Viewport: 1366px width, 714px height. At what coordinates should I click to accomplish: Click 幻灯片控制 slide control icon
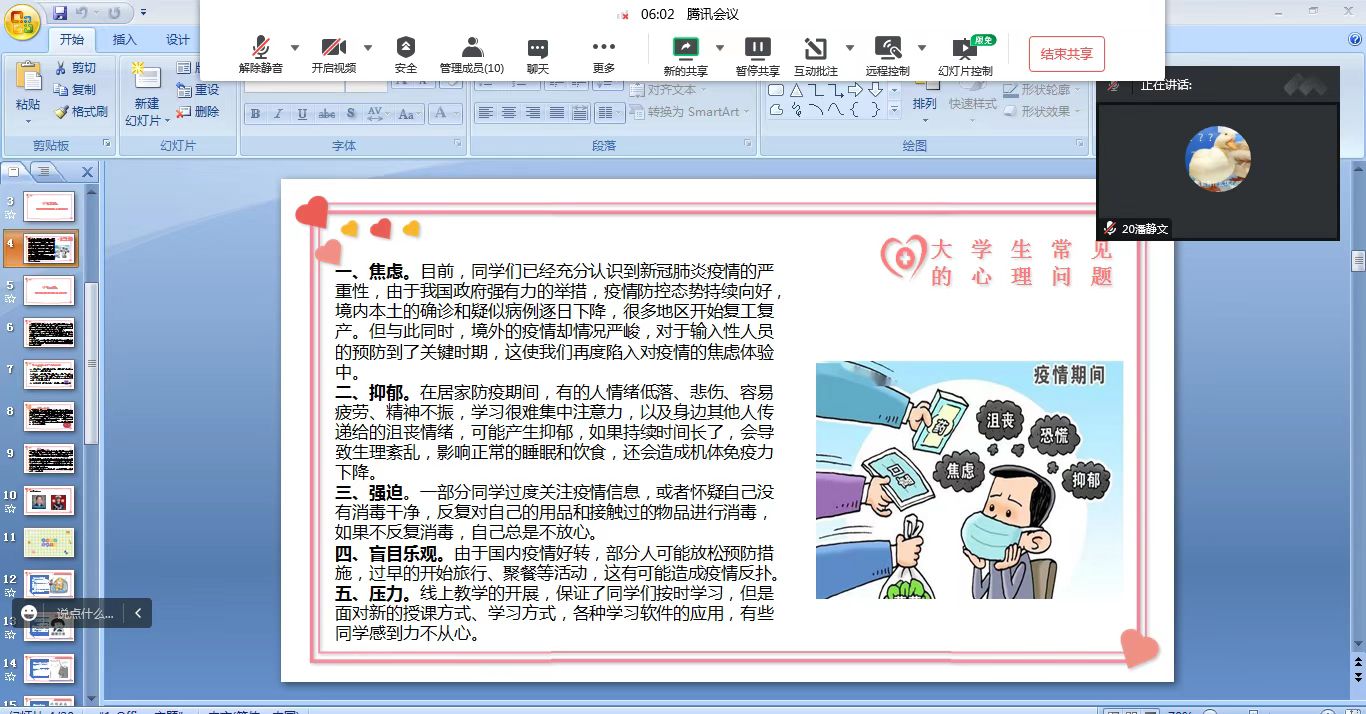tap(965, 53)
